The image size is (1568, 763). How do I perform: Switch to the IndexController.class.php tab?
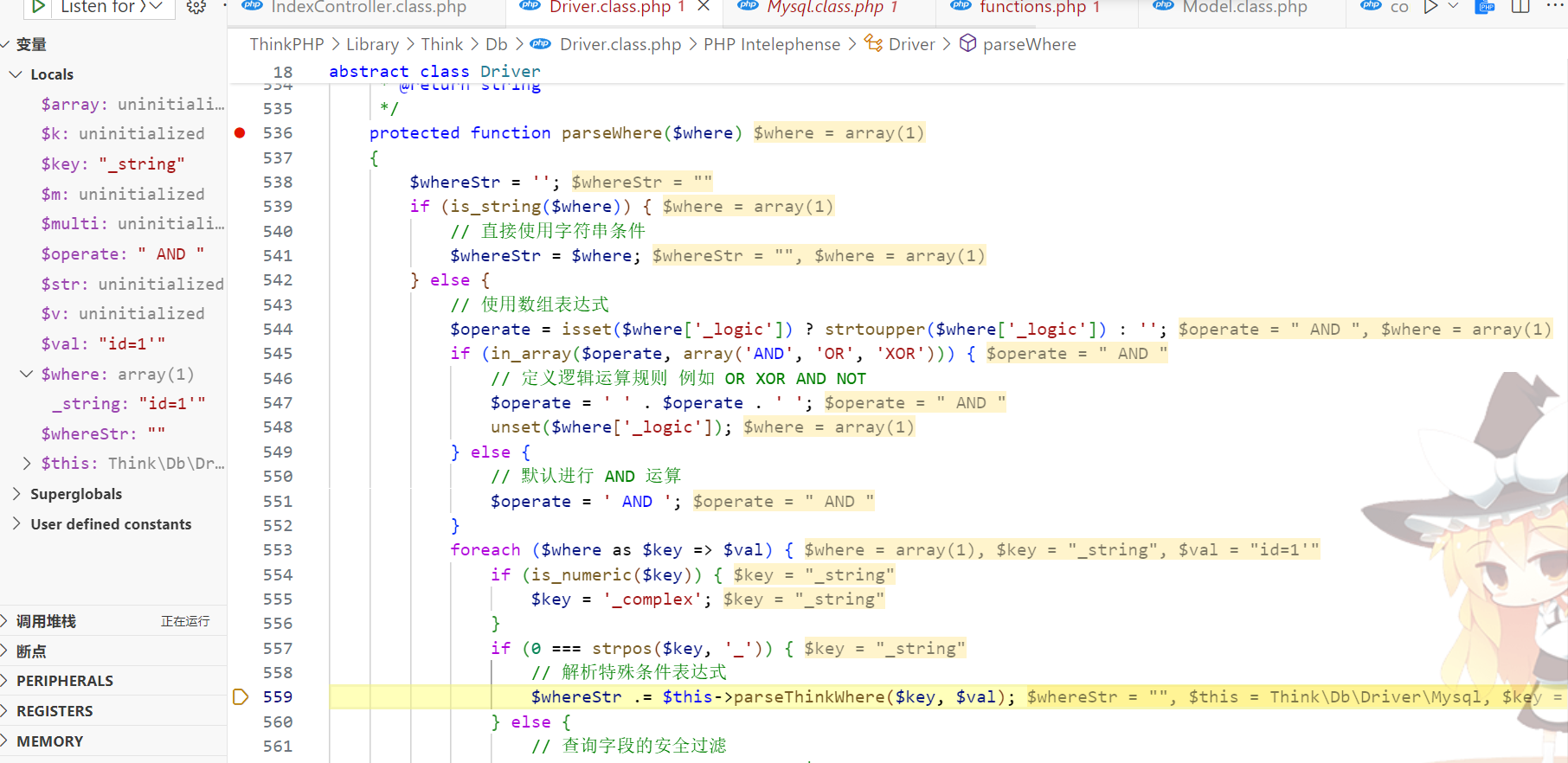tap(368, 8)
